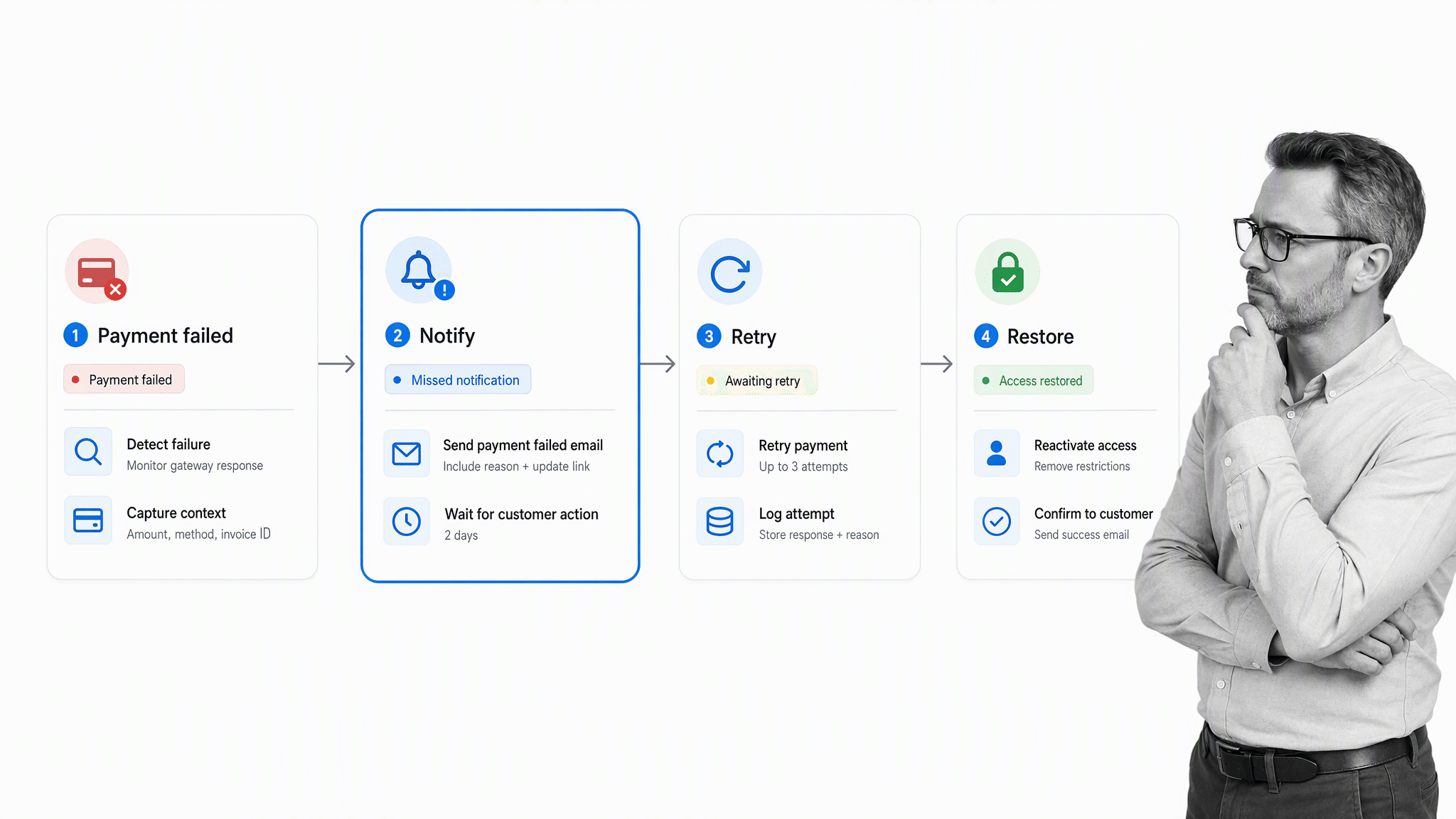Click the '2 days' wait duration
The width and height of the screenshot is (1456, 819).
click(x=461, y=535)
